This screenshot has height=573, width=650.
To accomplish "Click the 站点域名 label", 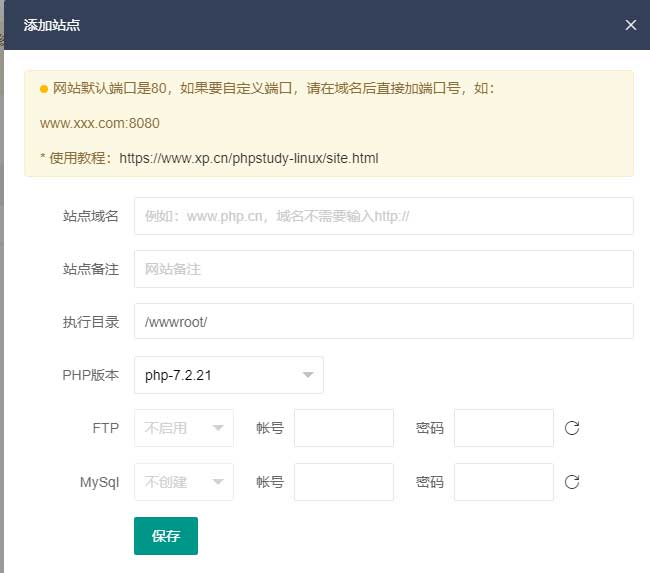I will [90, 216].
